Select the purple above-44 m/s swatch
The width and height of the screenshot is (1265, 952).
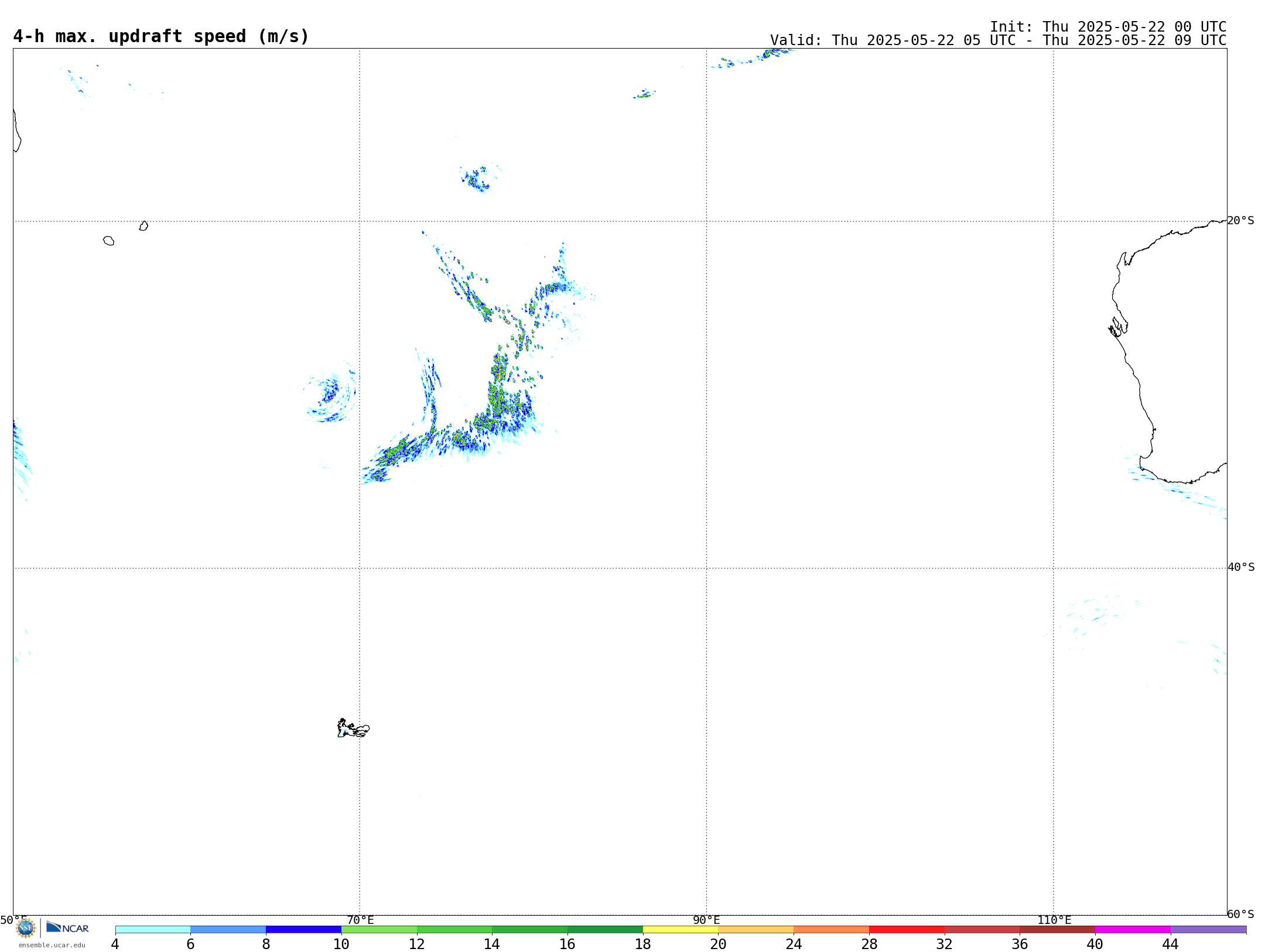[1208, 929]
